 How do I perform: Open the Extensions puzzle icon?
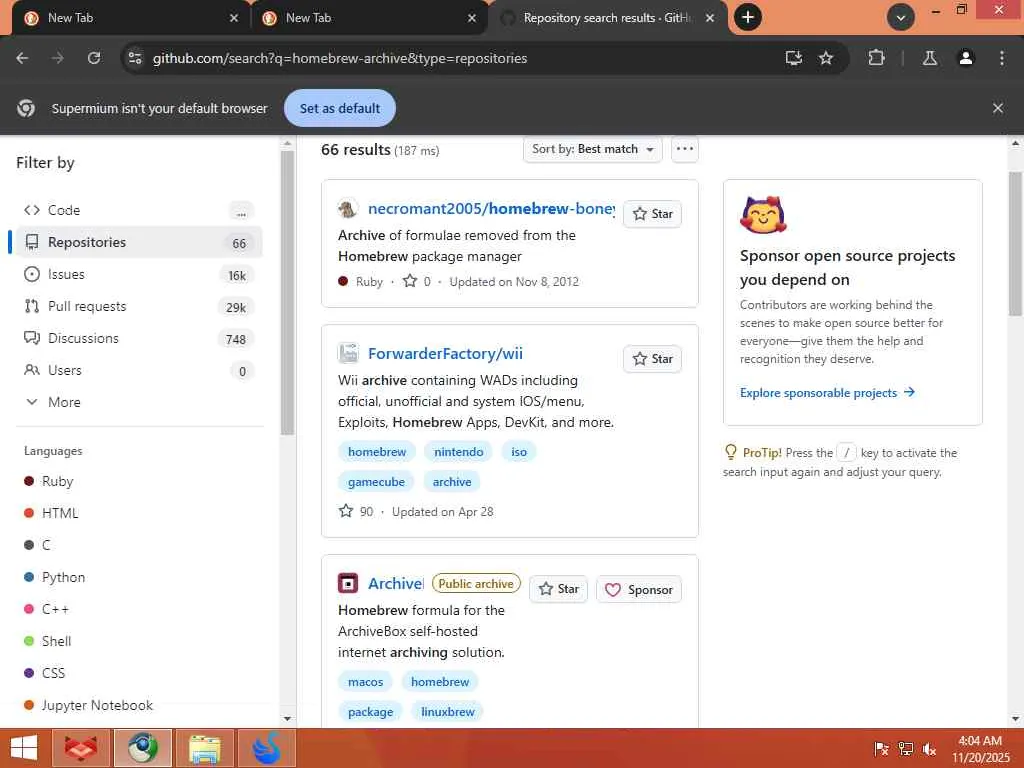point(876,58)
